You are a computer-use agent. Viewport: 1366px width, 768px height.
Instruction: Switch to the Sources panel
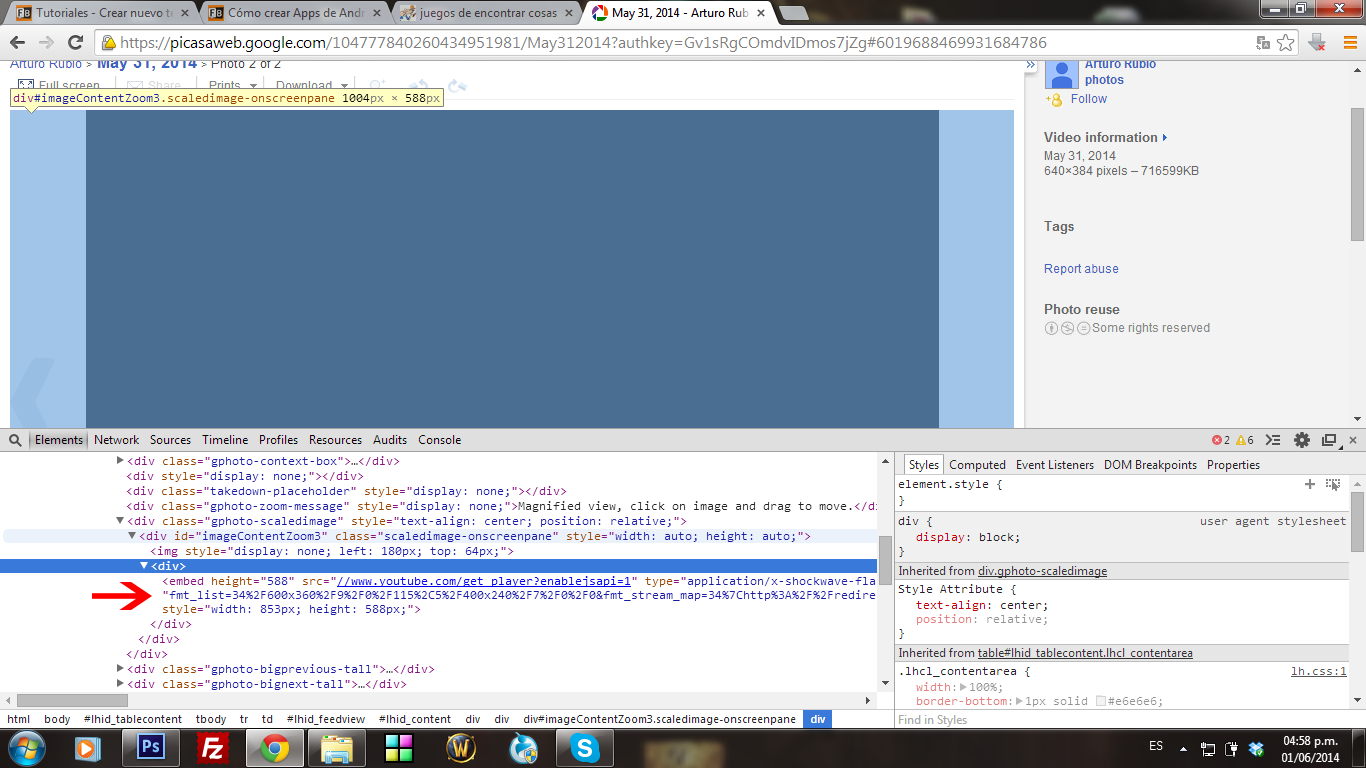(170, 440)
